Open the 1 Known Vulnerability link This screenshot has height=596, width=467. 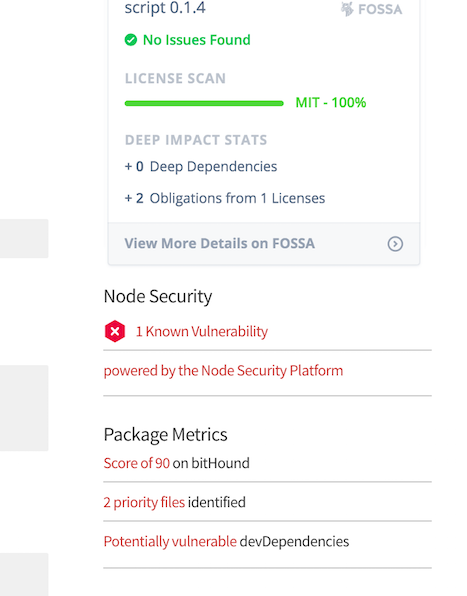[202, 331]
